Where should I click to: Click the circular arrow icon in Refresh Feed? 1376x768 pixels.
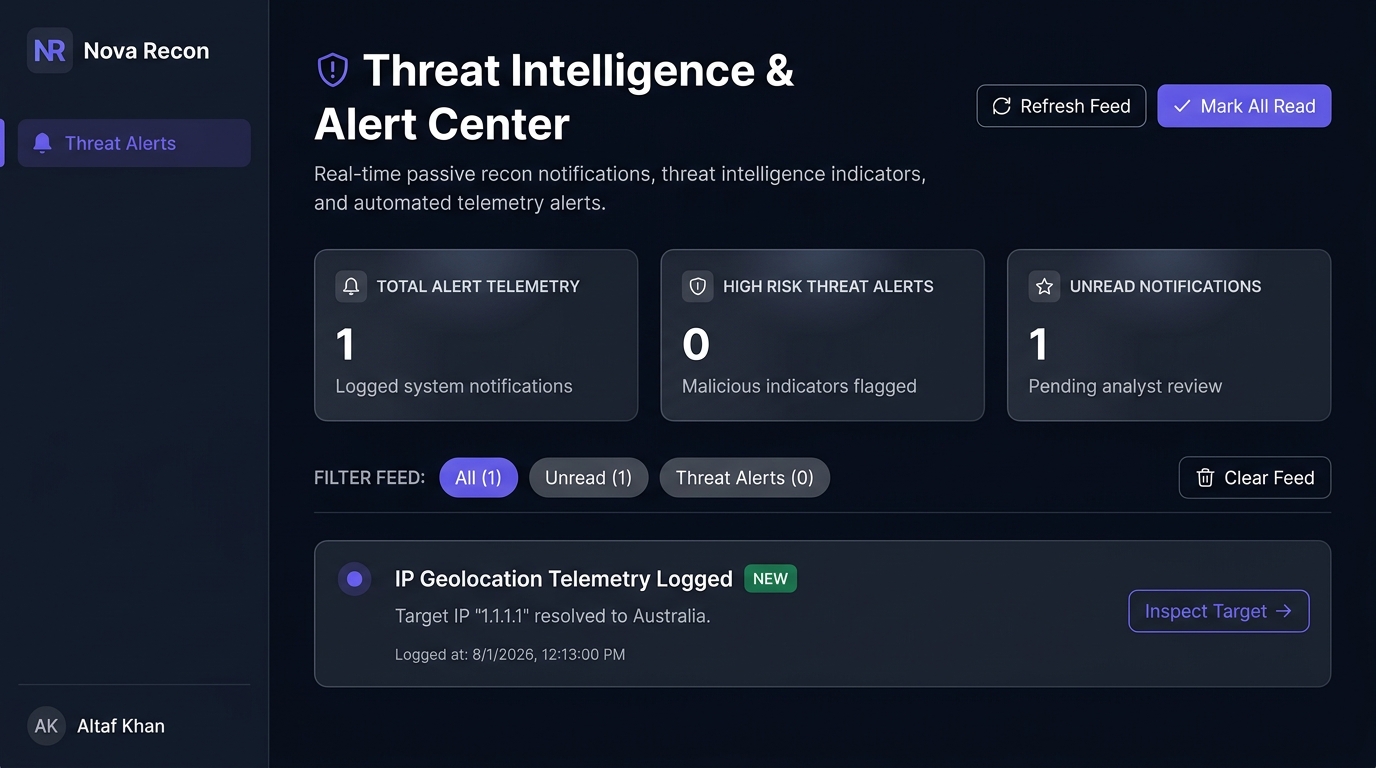[x=1002, y=106]
